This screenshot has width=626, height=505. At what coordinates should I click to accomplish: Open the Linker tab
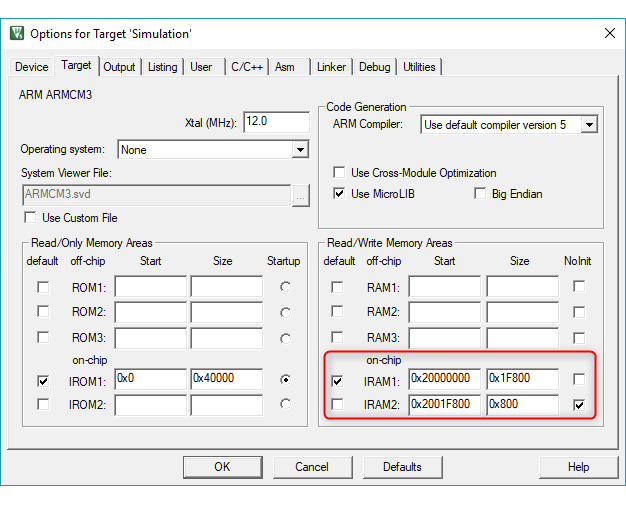(x=331, y=67)
